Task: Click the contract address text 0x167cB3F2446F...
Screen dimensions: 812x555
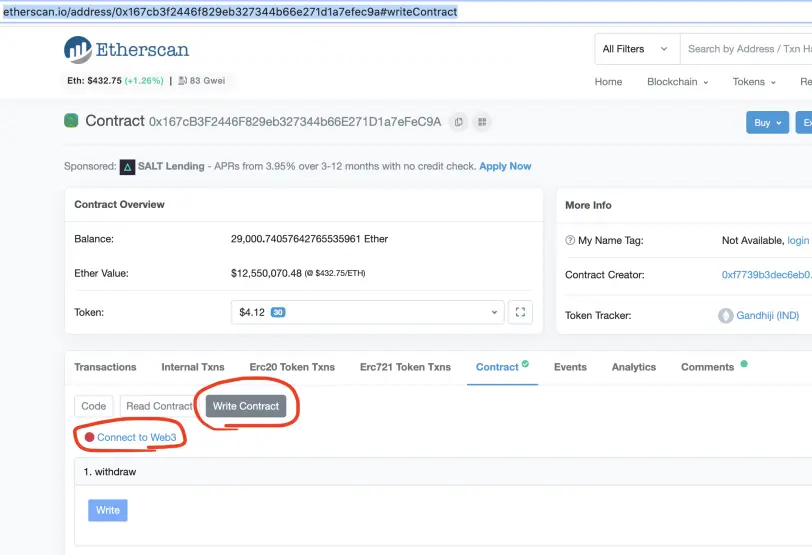Action: [x=295, y=122]
